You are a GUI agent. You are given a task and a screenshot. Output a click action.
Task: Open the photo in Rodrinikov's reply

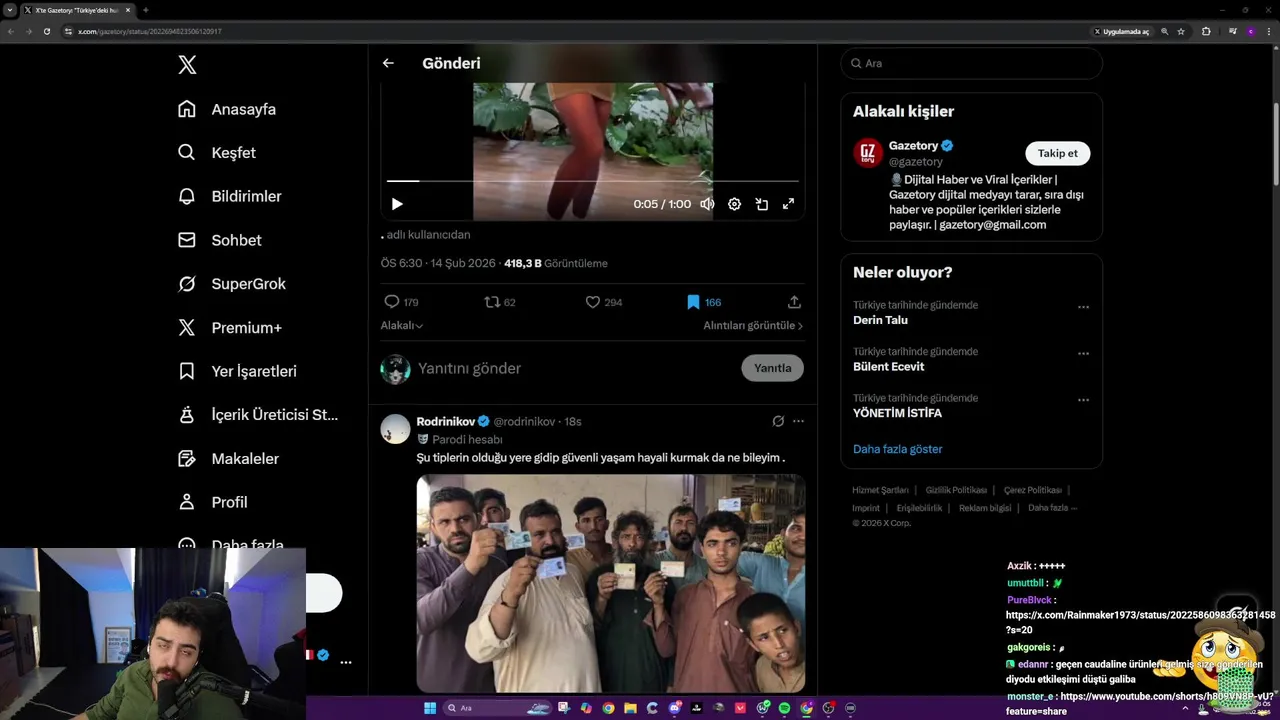[x=611, y=583]
